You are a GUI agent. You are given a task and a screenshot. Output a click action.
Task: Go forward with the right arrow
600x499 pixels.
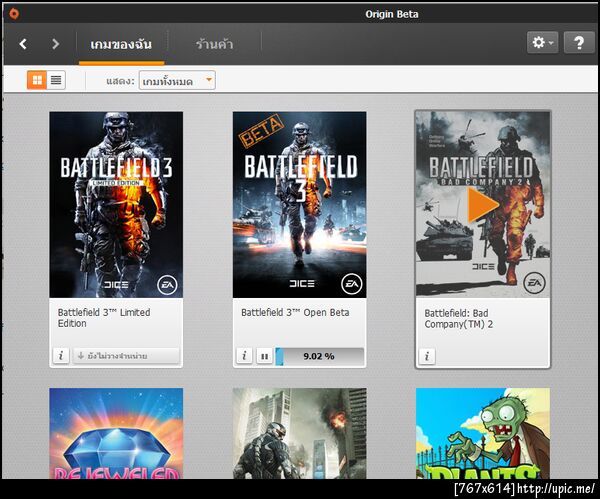pyautogui.click(x=55, y=44)
